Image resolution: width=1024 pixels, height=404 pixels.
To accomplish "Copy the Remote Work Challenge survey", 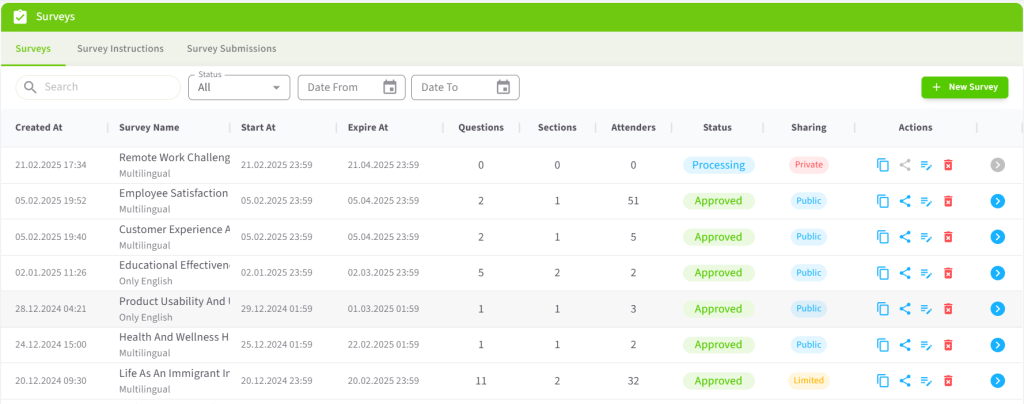I will tap(883, 165).
